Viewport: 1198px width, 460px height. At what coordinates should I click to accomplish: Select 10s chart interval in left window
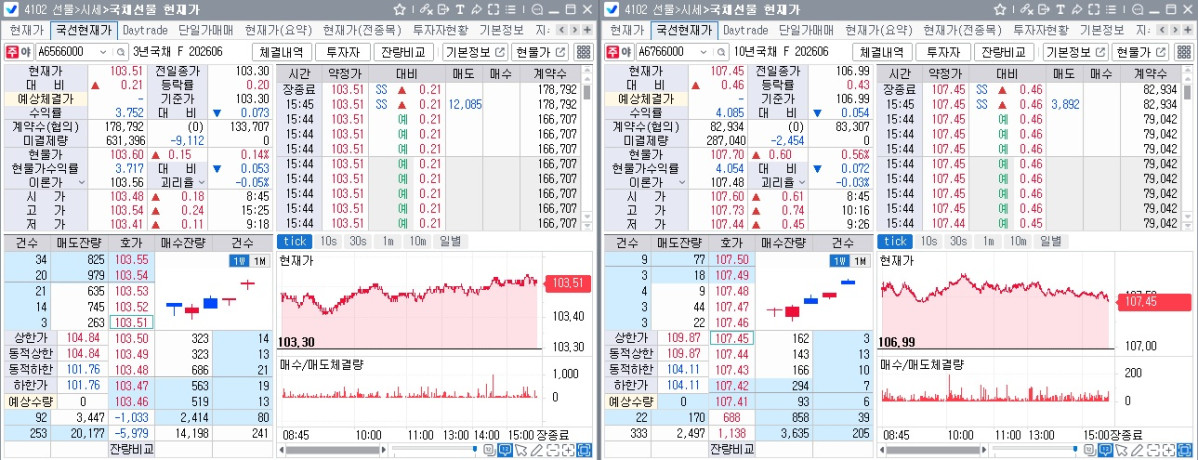click(329, 241)
